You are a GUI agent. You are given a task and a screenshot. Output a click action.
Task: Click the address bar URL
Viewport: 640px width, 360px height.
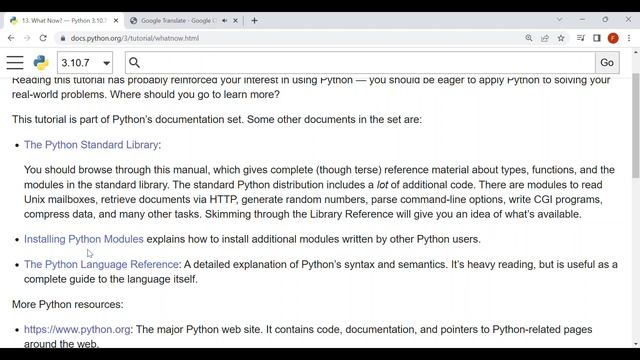pyautogui.click(x=135, y=38)
